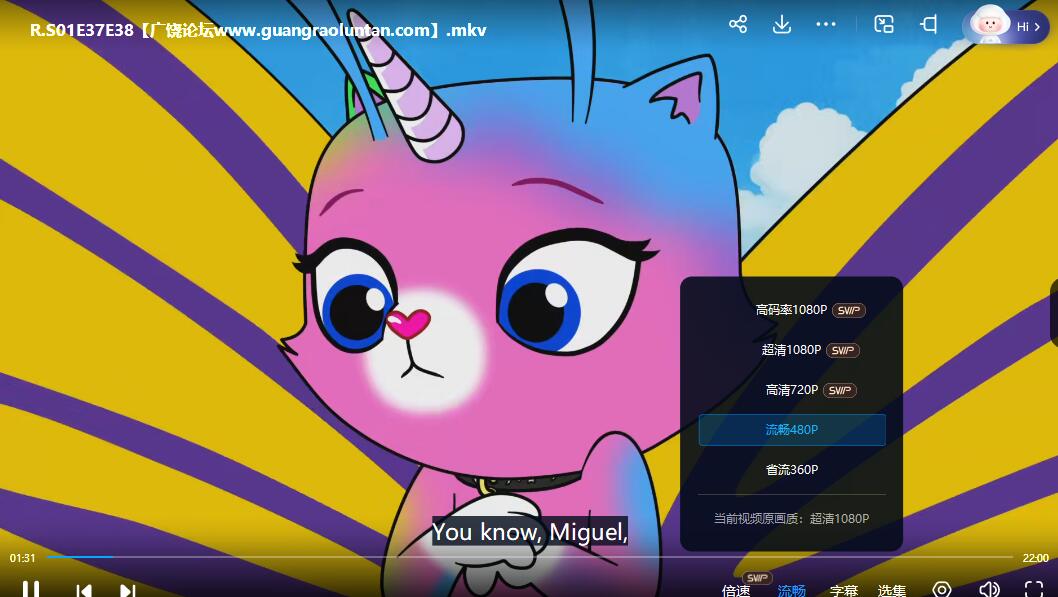
Task: Skip to the previous episode
Action: (x=84, y=591)
